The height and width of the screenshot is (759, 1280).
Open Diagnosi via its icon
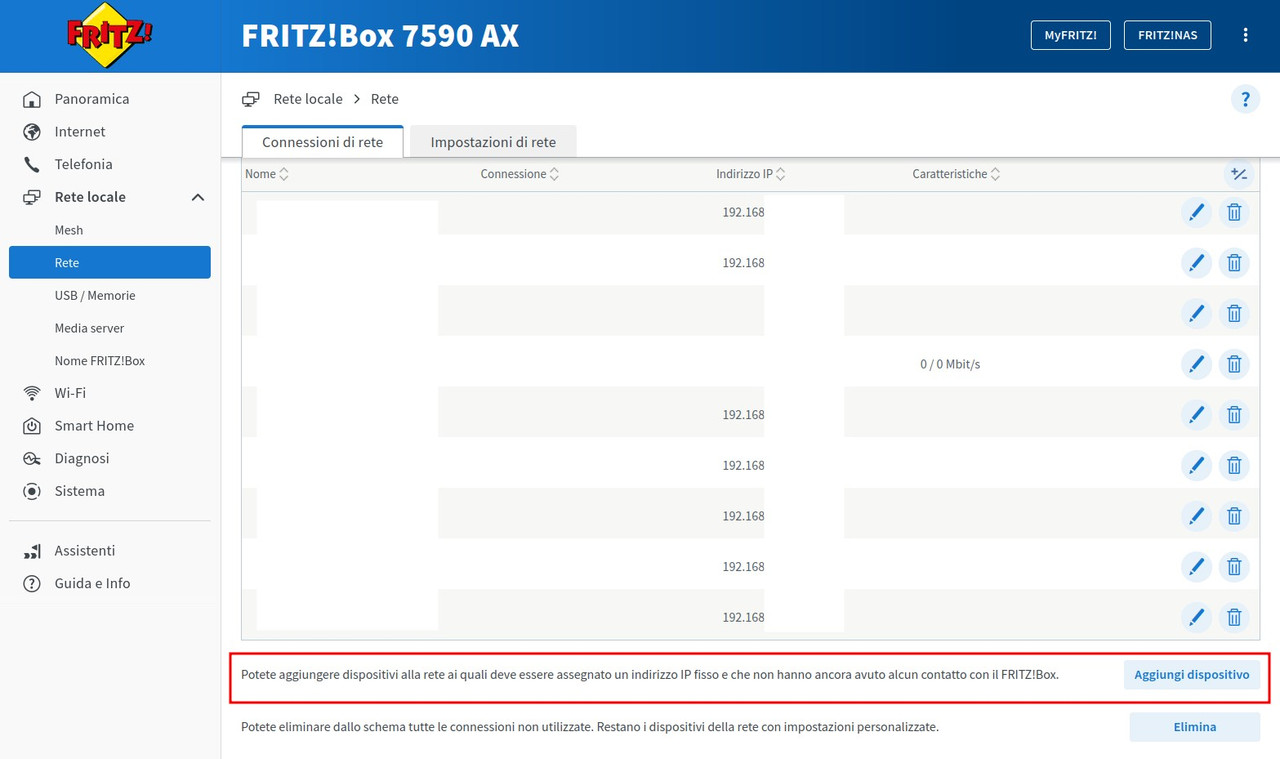coord(32,458)
